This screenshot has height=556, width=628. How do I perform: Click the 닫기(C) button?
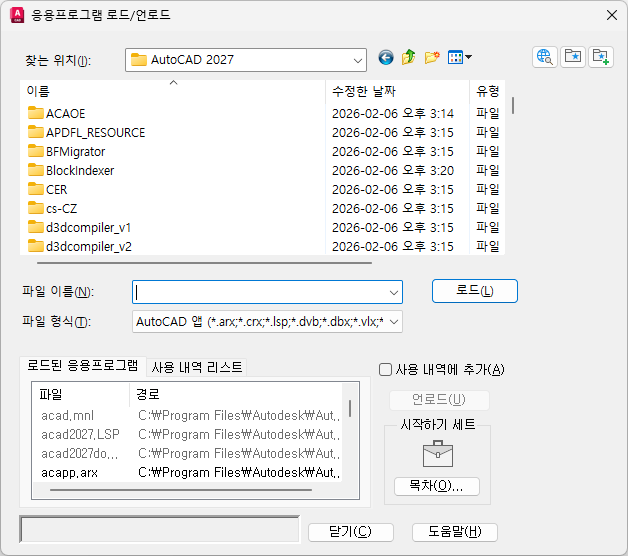(350, 532)
